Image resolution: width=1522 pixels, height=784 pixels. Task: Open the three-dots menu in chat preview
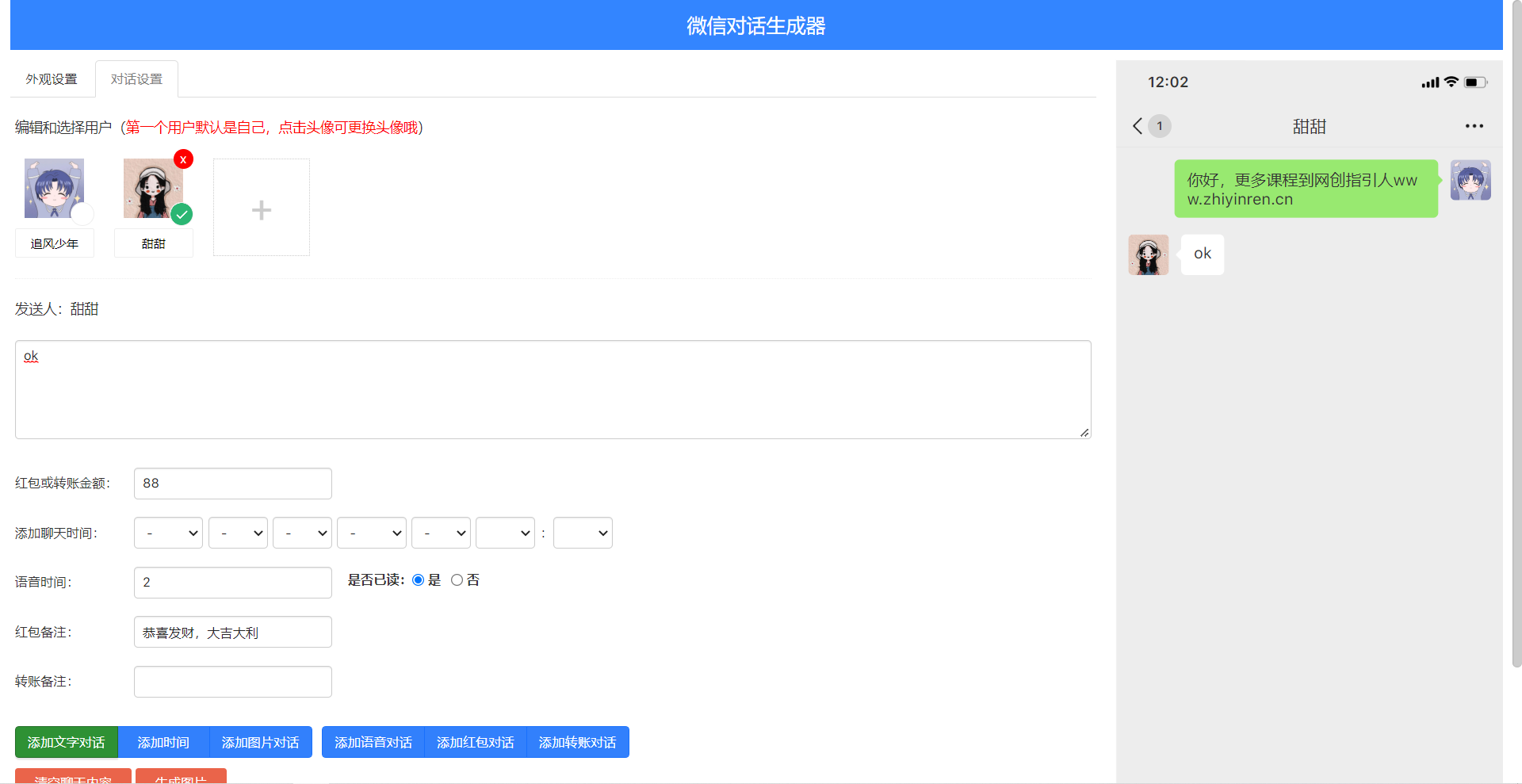[x=1474, y=126]
